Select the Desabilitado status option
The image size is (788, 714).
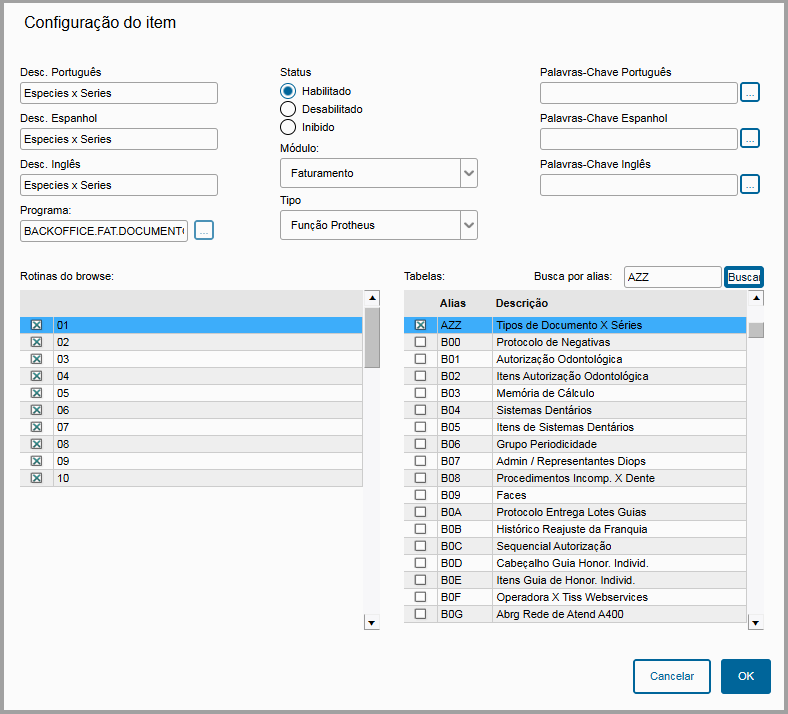pos(288,109)
